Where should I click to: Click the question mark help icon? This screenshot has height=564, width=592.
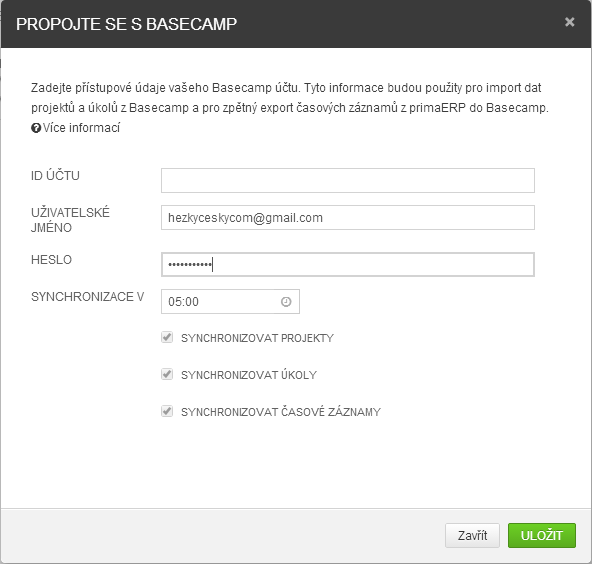point(36,128)
